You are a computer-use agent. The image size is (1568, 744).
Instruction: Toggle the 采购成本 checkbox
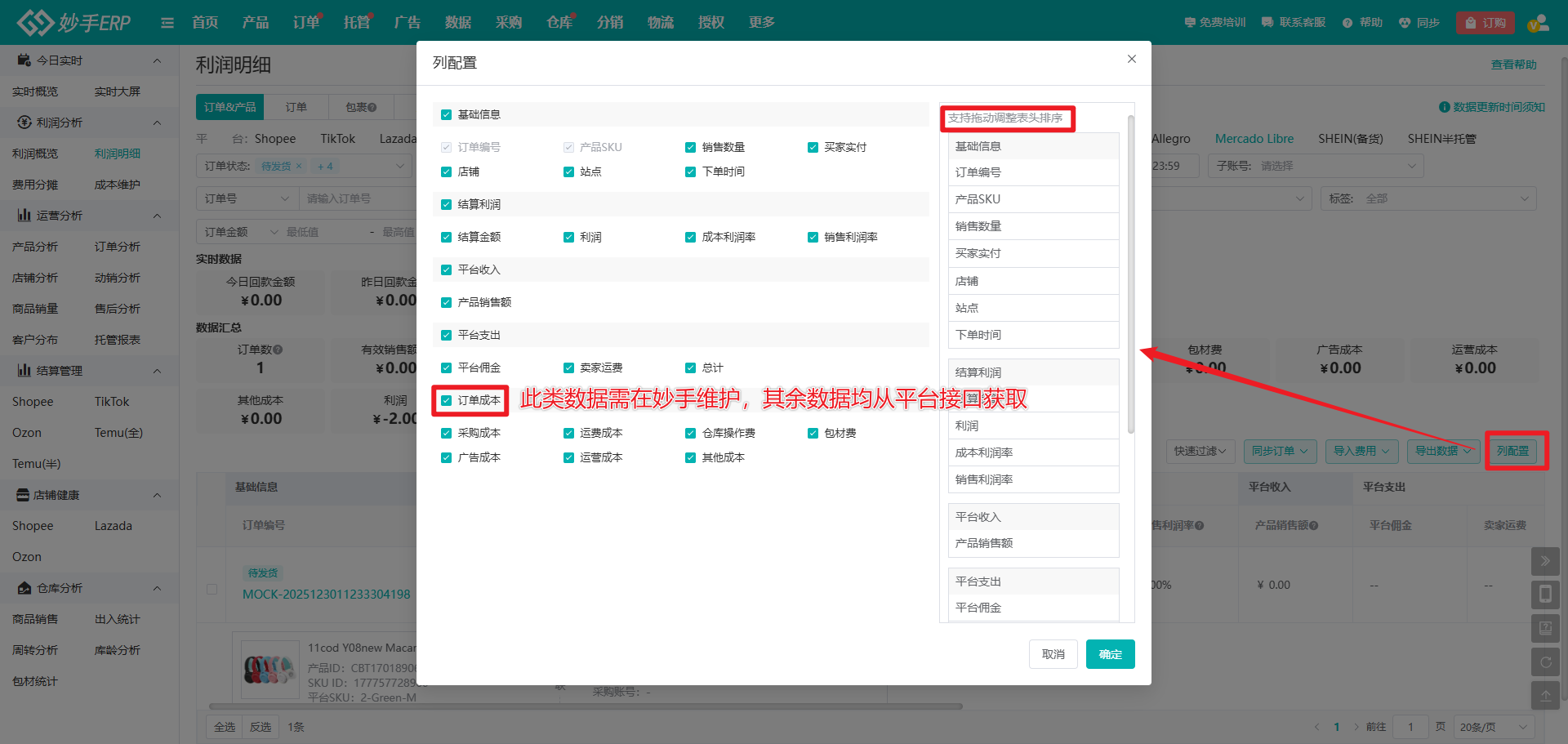446,434
